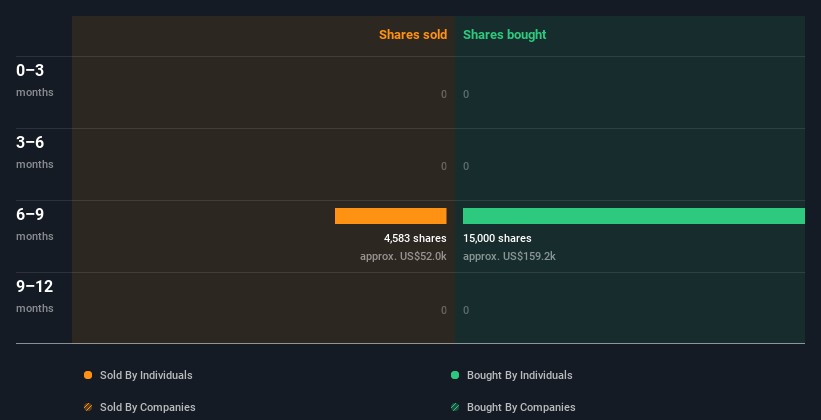821x420 pixels.
Task: Click the orange shares sold bar
Action: (391, 216)
